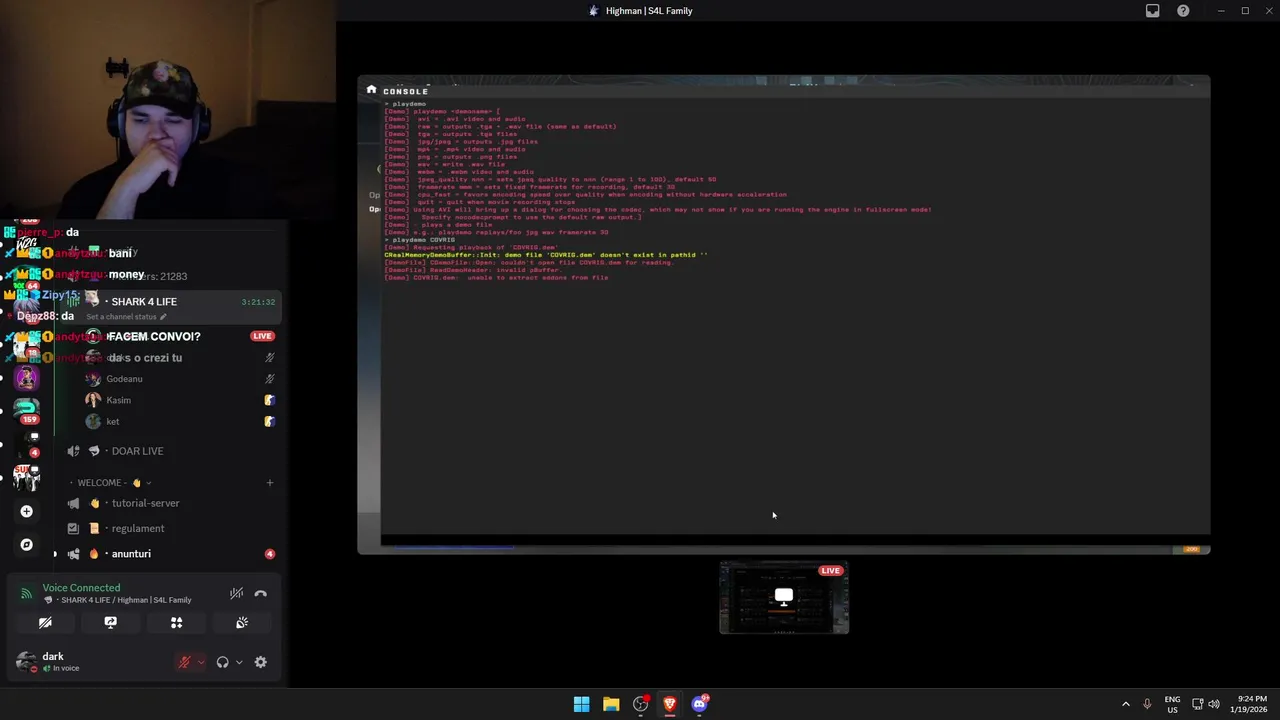Click the taskbar microphone tray icon
1280x720 pixels.
pyautogui.click(x=1147, y=704)
